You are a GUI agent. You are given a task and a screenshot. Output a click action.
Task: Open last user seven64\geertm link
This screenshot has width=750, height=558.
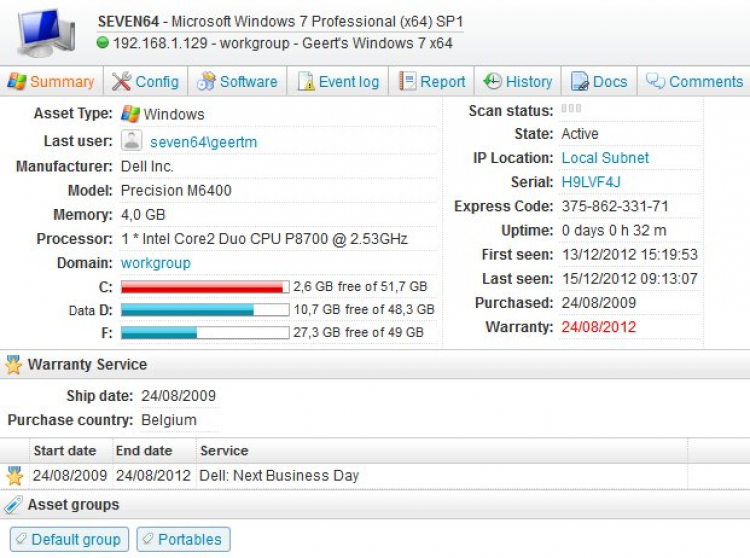203,142
